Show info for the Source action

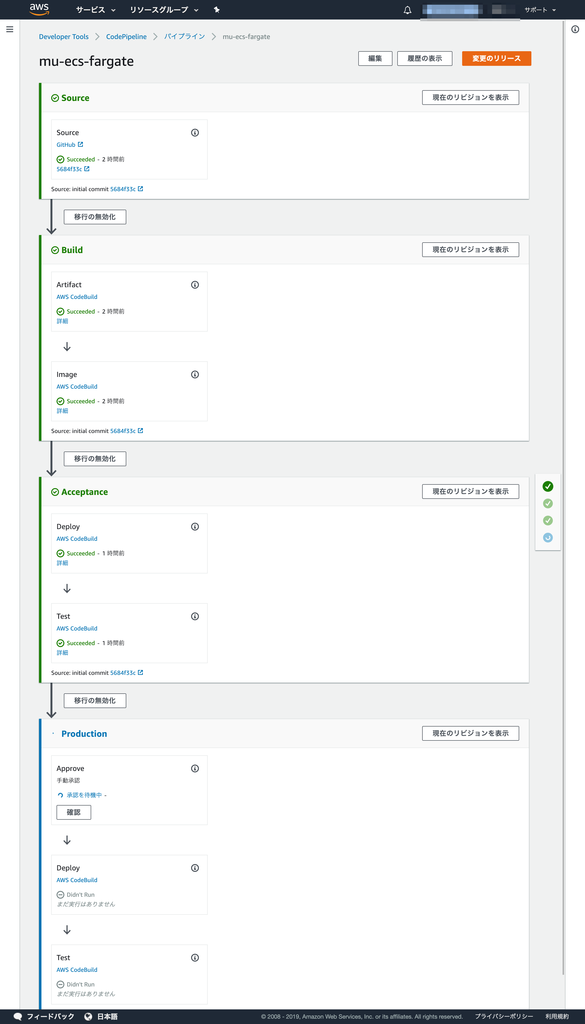pyautogui.click(x=195, y=133)
